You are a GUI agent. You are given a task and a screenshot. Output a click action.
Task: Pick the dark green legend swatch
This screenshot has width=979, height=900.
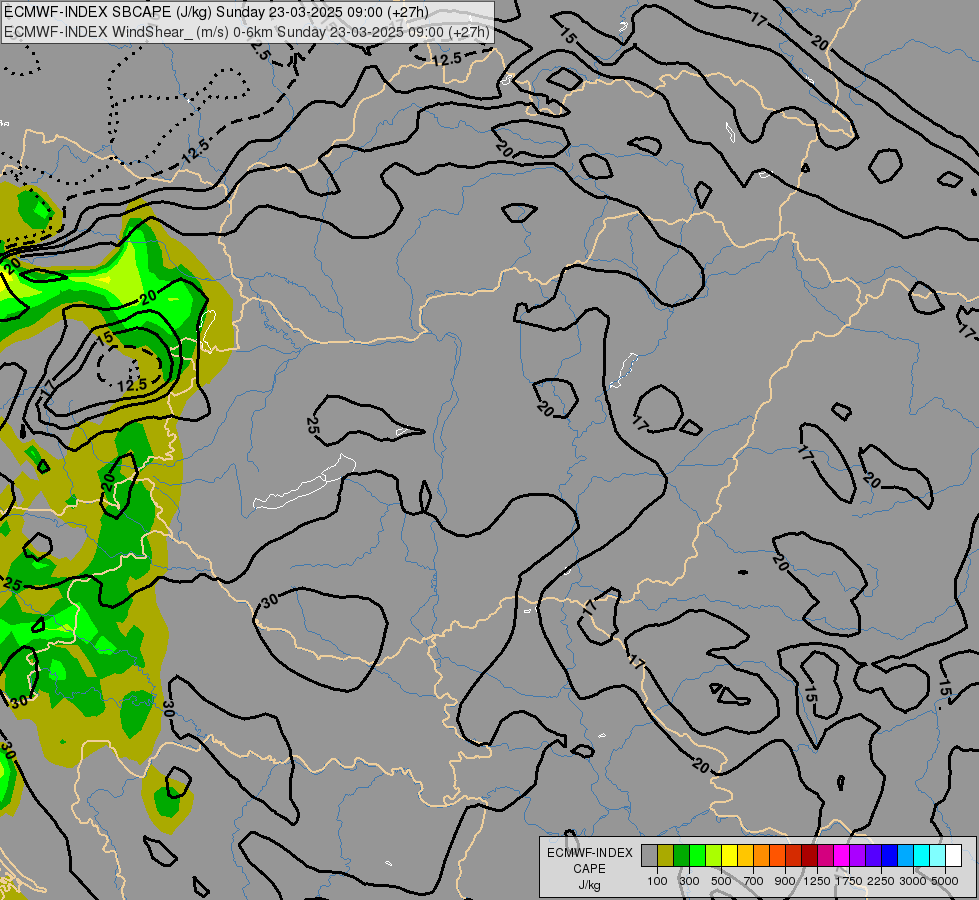pyautogui.click(x=681, y=855)
